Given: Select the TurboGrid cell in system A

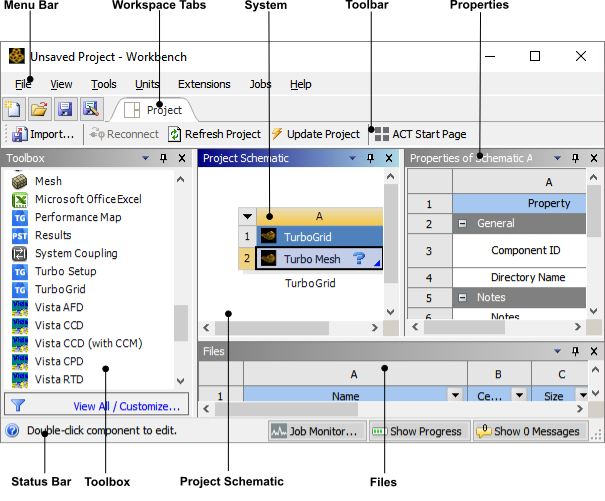Looking at the screenshot, I should pyautogui.click(x=319, y=237).
